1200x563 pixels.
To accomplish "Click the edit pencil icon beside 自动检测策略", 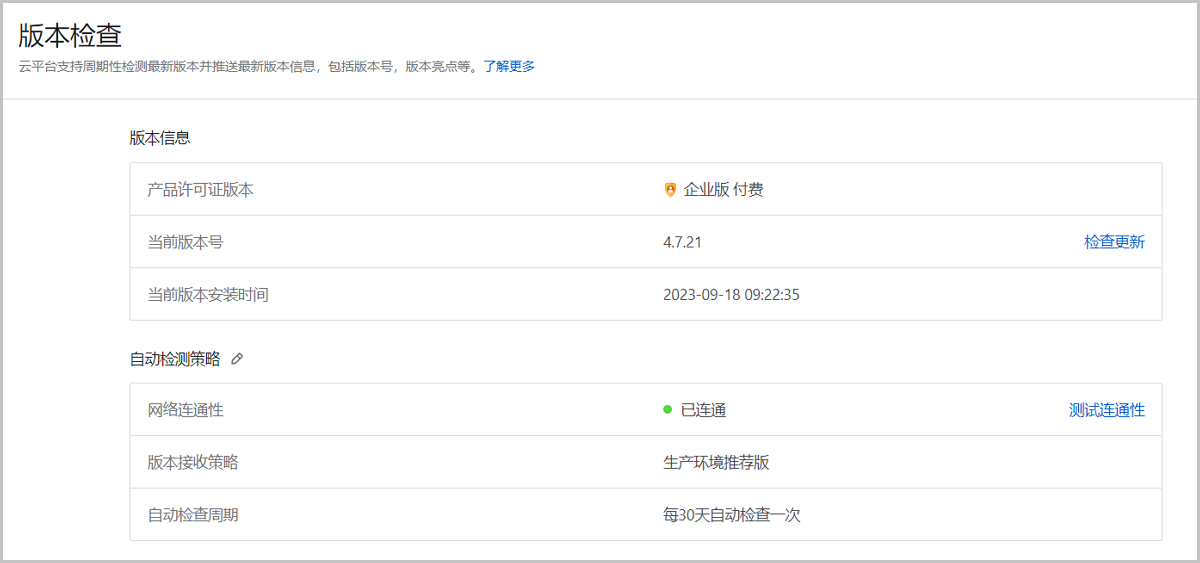I will pos(237,360).
